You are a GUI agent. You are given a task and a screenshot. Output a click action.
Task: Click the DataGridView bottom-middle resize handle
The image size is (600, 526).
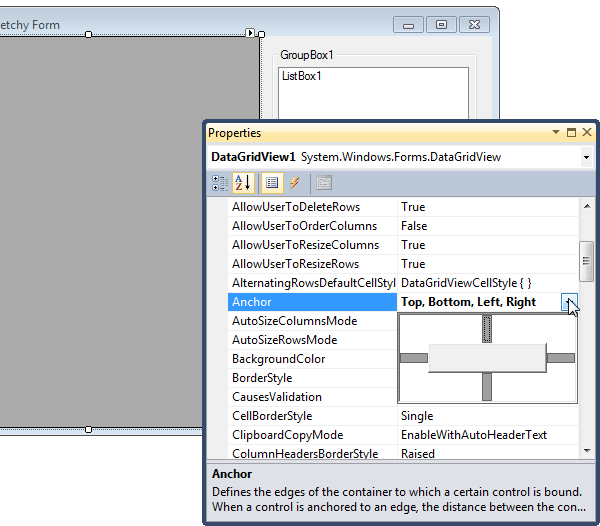(88, 430)
